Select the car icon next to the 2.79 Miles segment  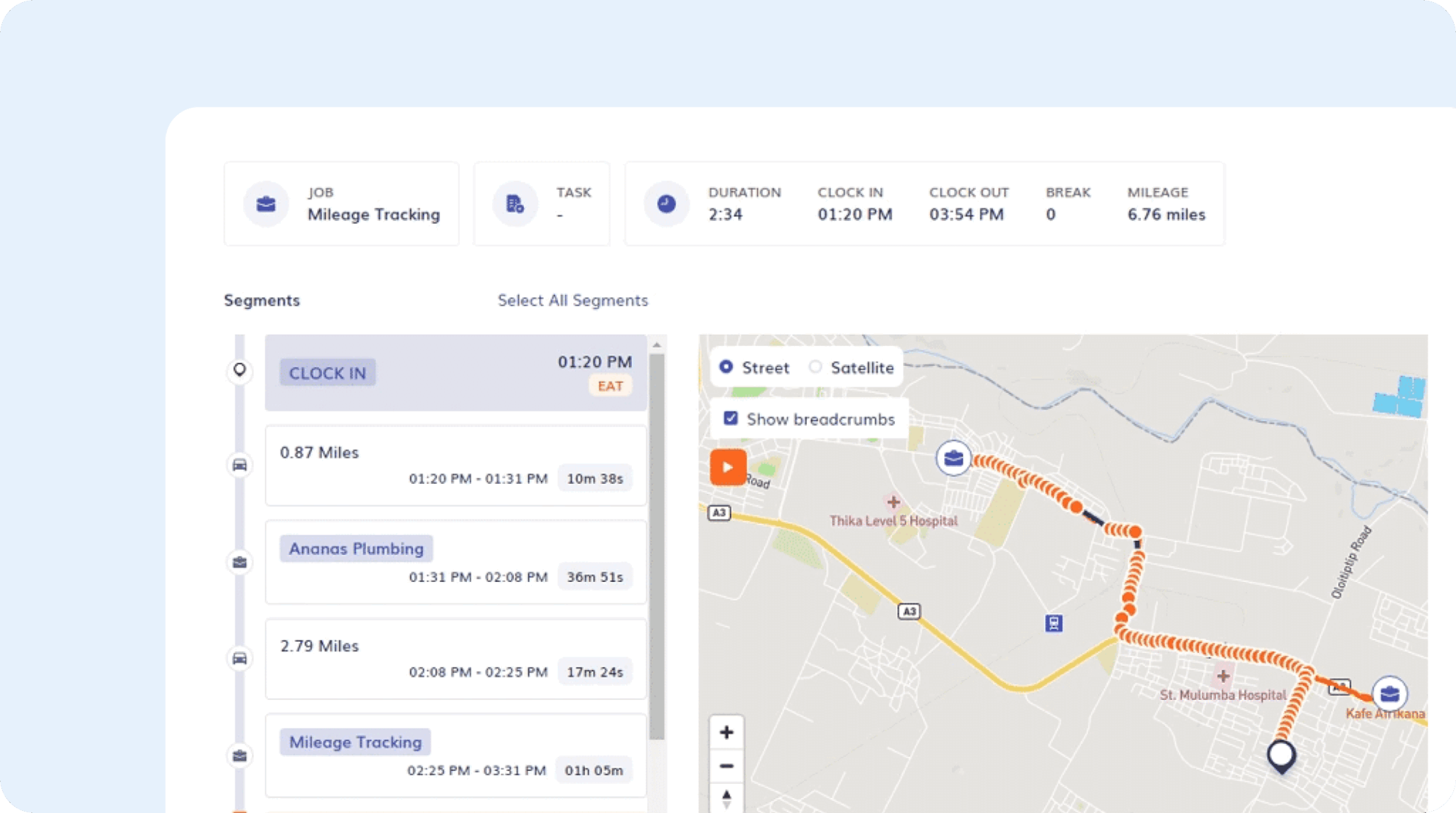(240, 658)
